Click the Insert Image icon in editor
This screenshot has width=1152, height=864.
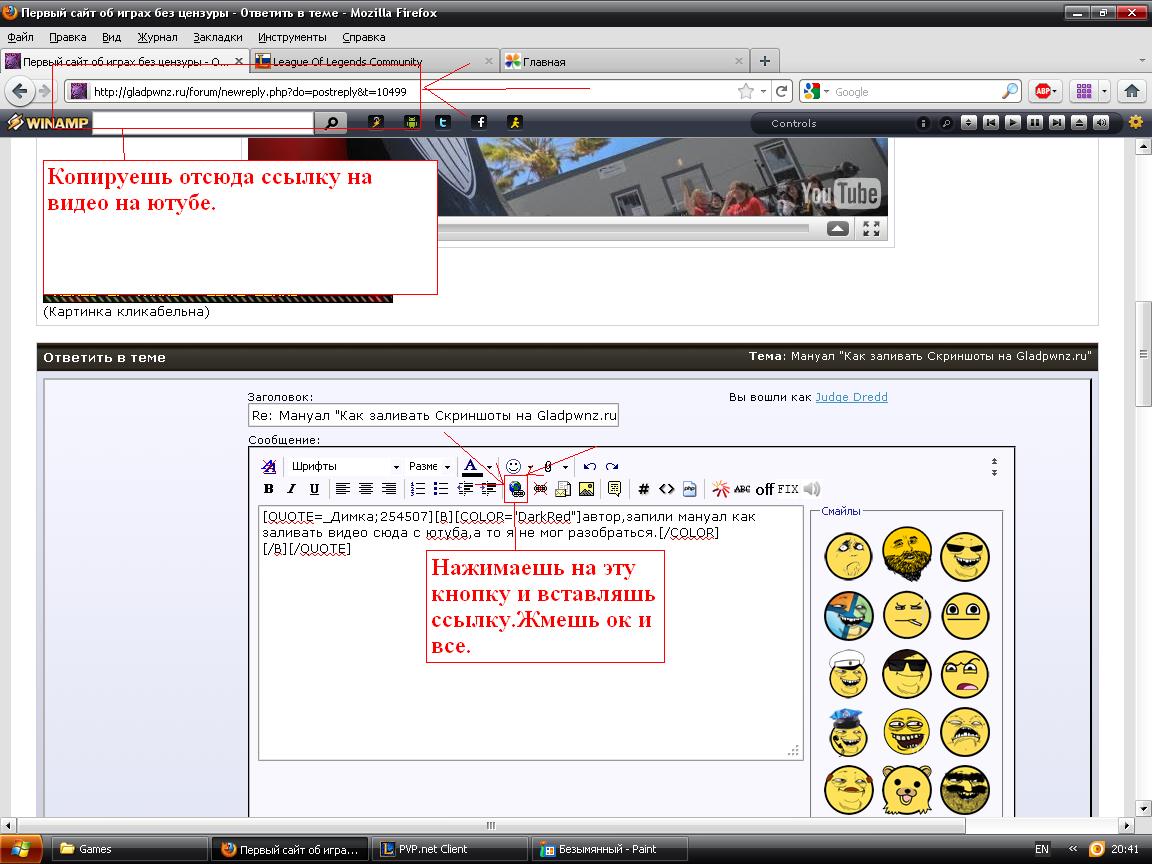click(586, 489)
